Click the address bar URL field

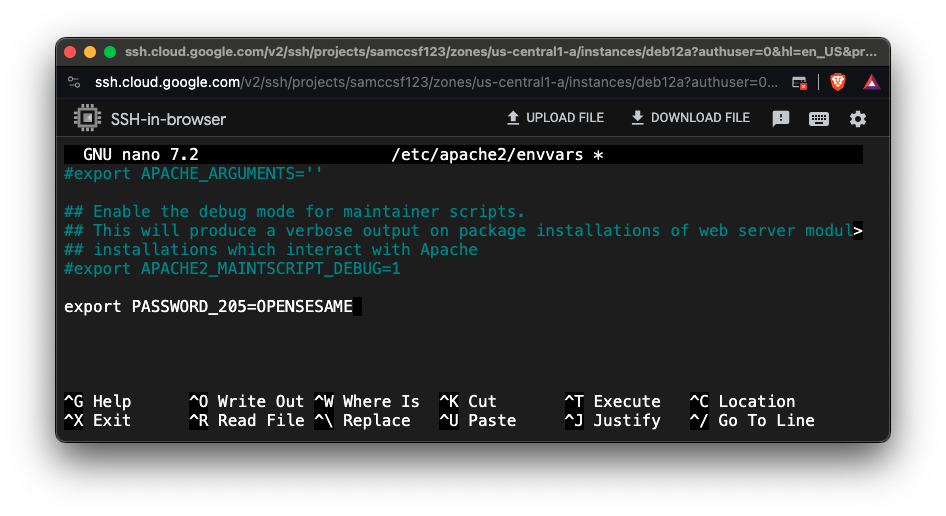pos(430,82)
